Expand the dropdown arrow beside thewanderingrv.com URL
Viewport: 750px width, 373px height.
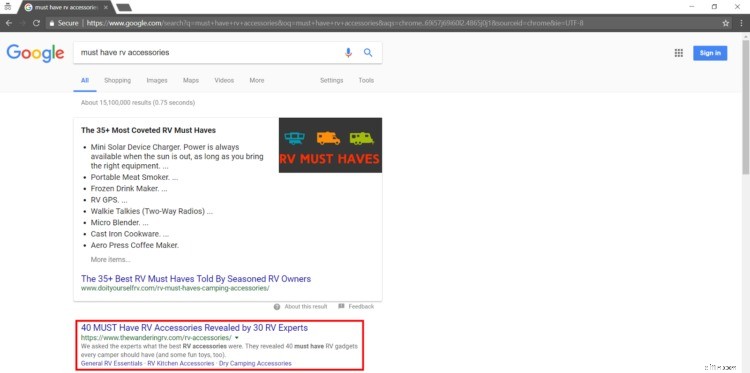pos(236,338)
